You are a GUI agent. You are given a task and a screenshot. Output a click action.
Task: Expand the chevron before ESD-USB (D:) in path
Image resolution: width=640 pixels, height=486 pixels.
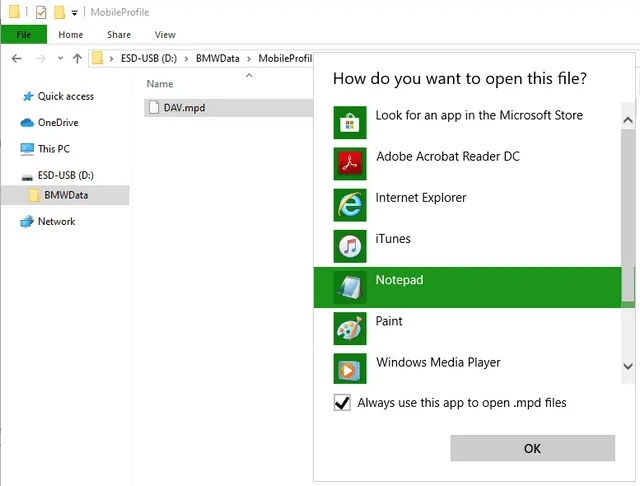click(111, 59)
